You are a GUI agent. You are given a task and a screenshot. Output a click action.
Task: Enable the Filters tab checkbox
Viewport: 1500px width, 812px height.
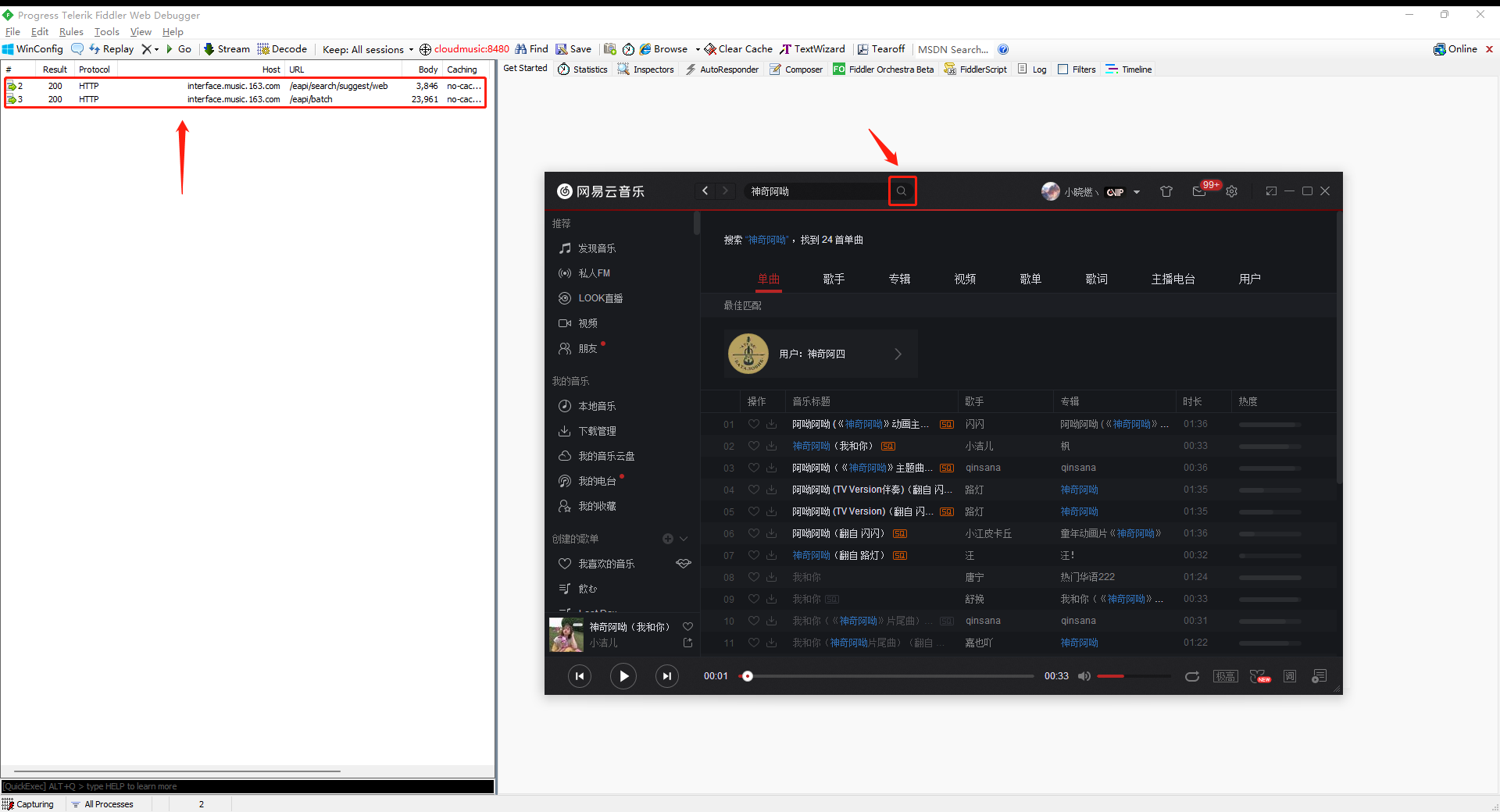(x=1063, y=69)
